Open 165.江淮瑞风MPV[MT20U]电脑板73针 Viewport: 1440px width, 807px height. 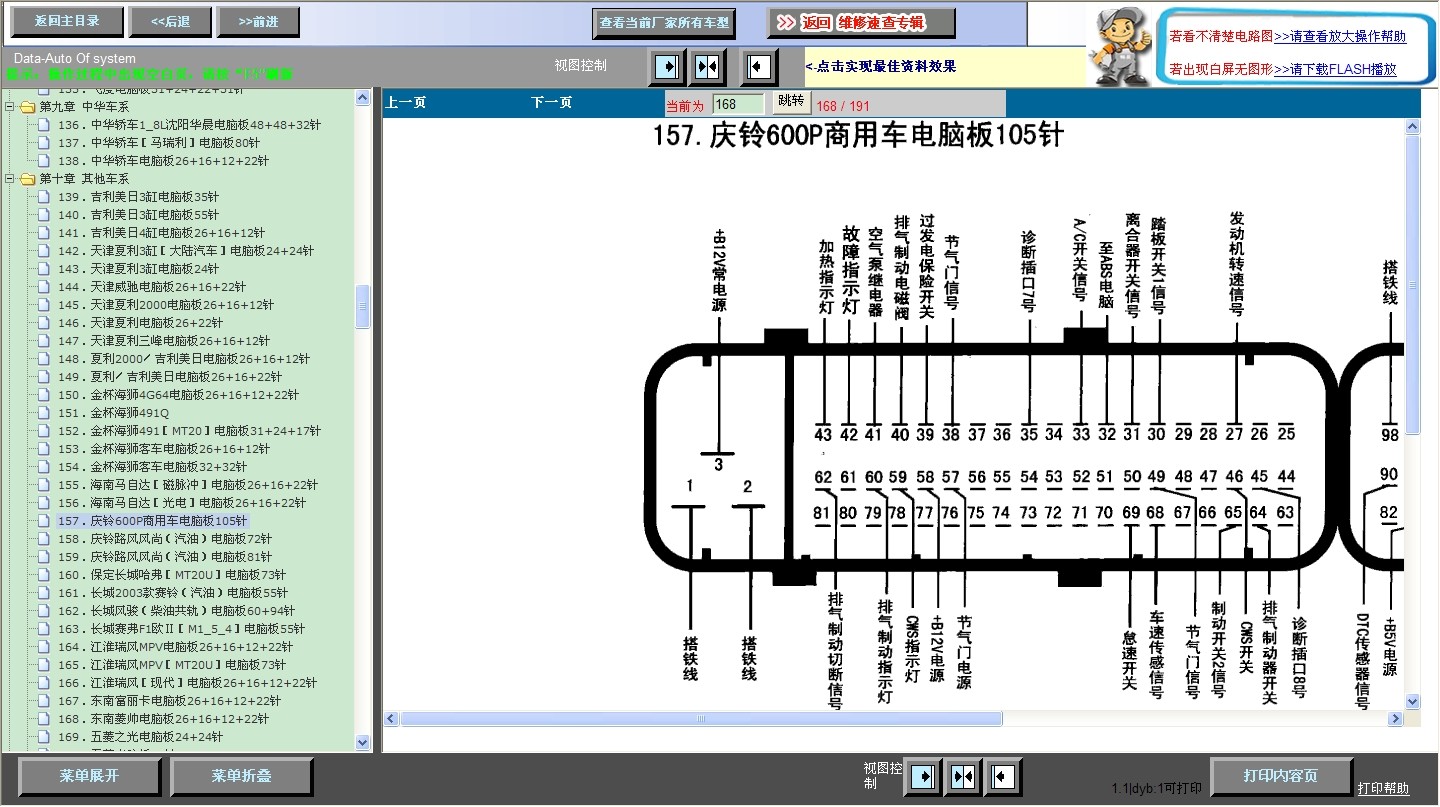[x=171, y=665]
